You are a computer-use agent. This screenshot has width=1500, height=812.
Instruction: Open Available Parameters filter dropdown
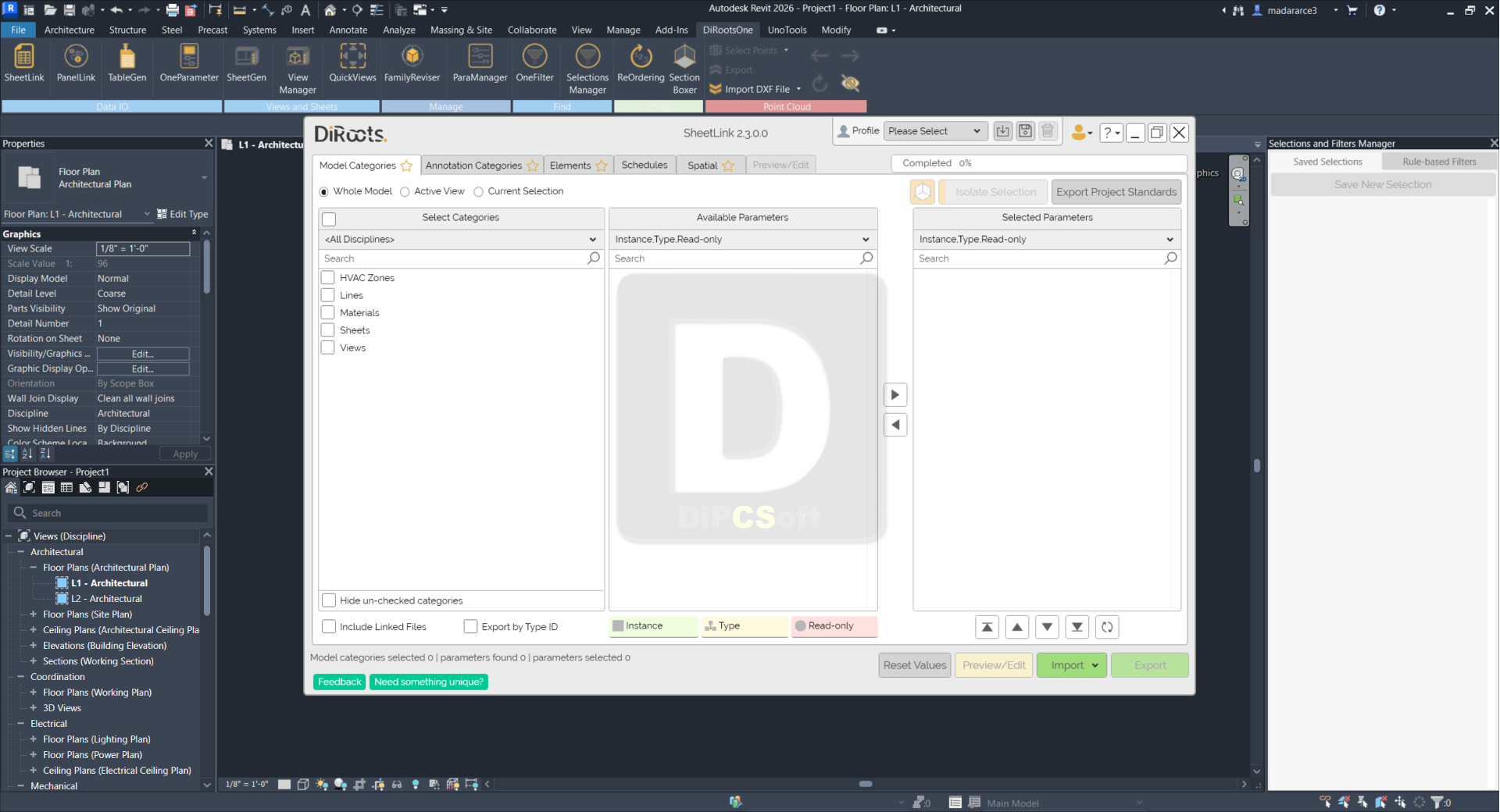[742, 240]
